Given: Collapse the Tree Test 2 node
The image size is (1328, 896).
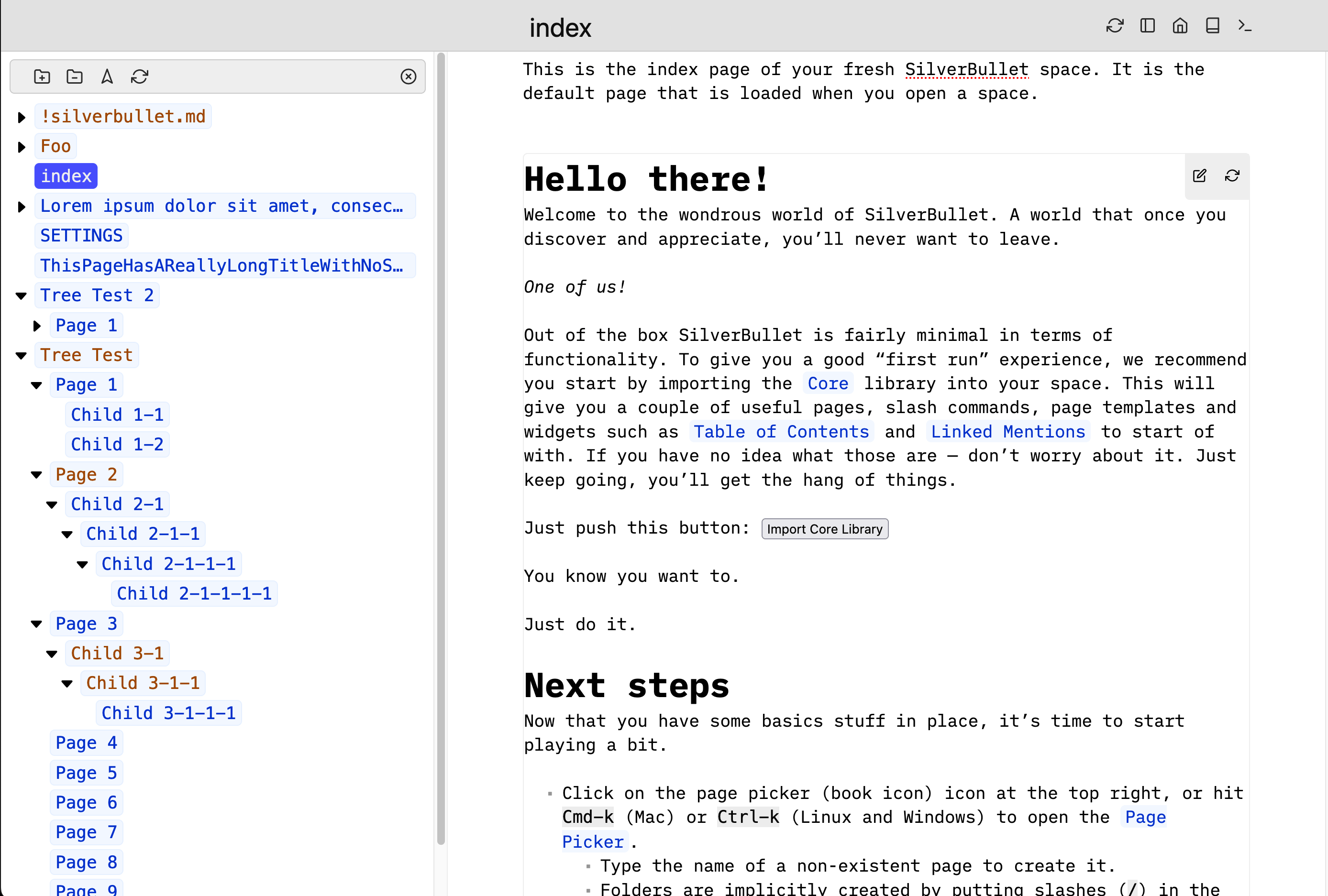Looking at the screenshot, I should coord(22,296).
